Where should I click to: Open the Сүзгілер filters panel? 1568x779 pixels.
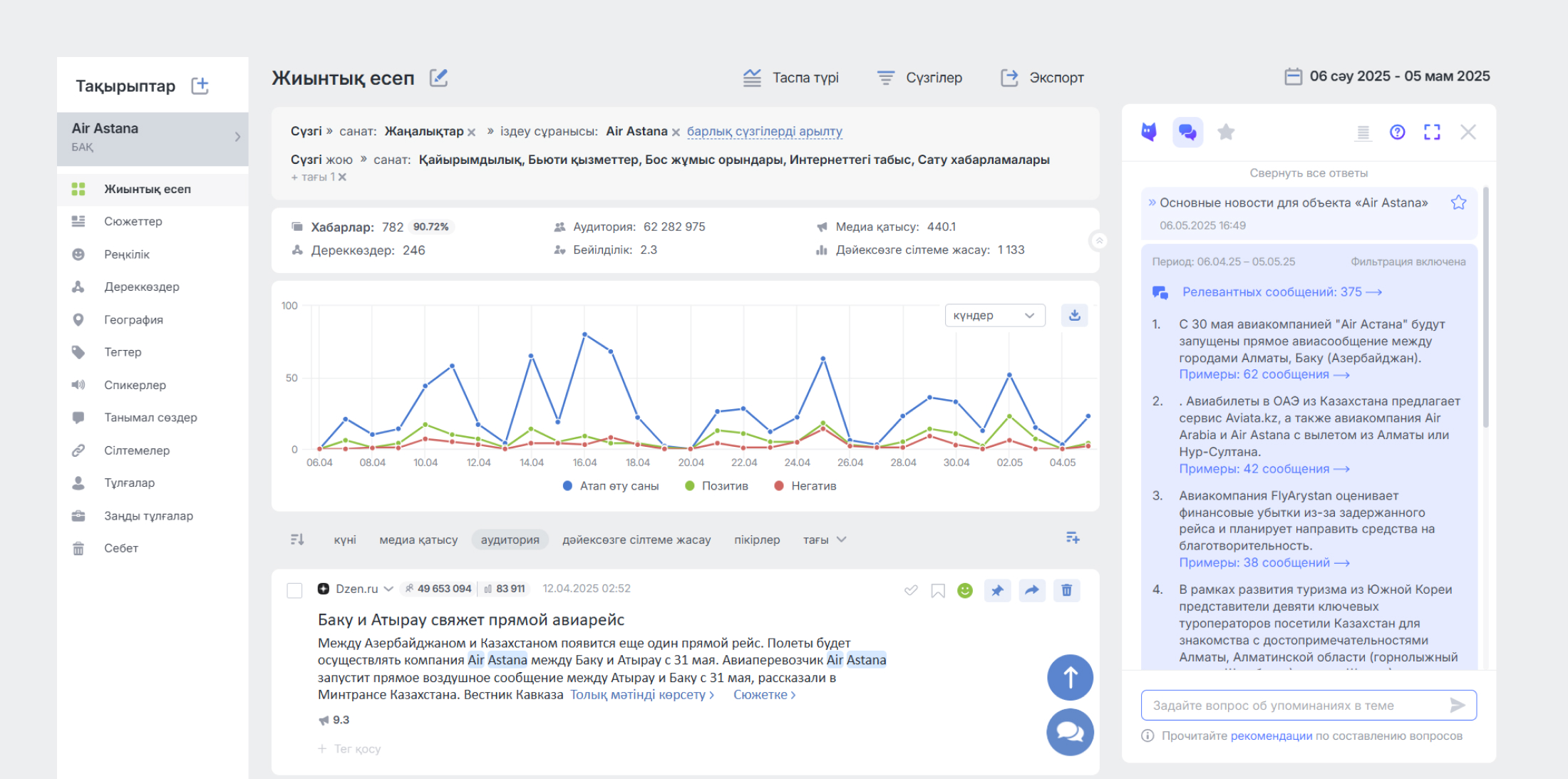(x=919, y=78)
